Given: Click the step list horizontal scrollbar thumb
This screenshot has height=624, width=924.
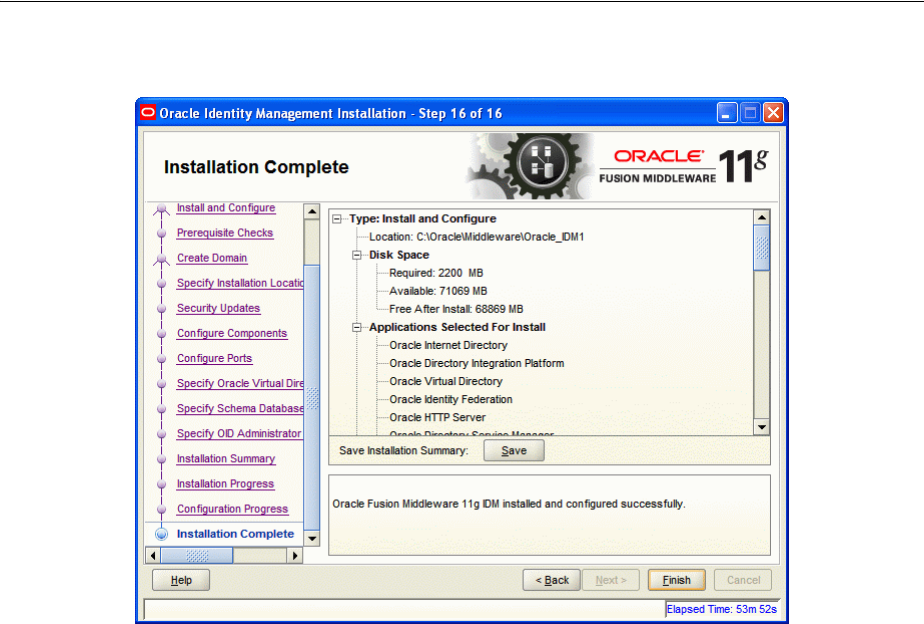Looking at the screenshot, I should point(197,556).
